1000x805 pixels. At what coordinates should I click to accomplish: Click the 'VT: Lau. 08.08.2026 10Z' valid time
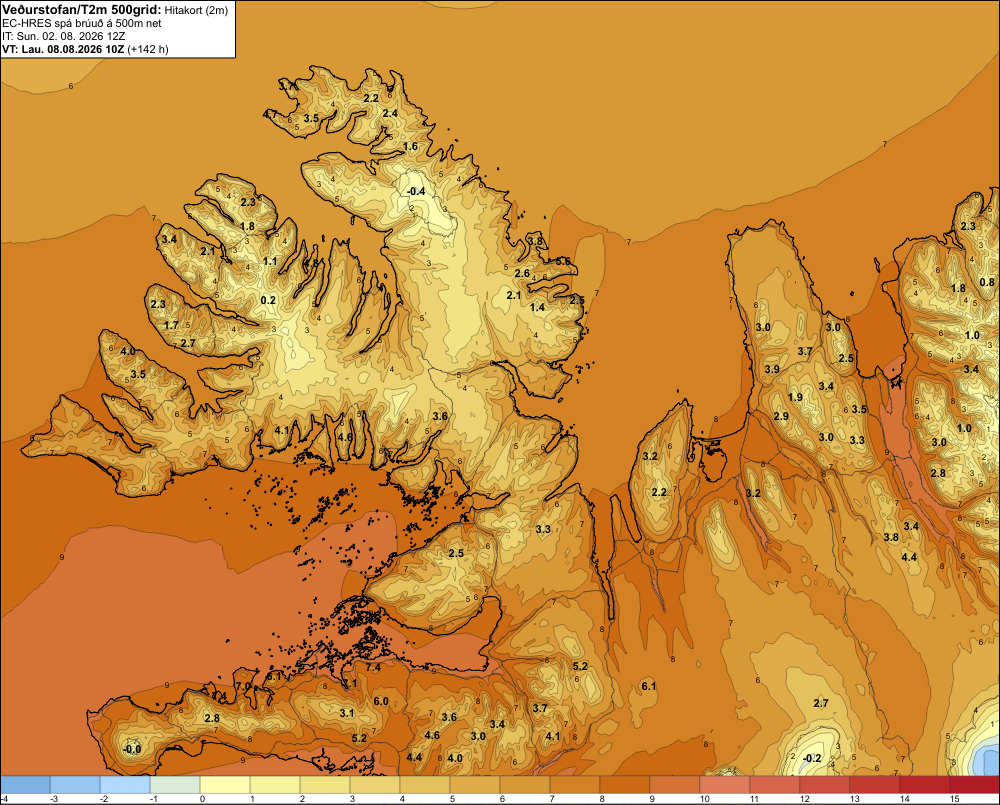pyautogui.click(x=64, y=49)
